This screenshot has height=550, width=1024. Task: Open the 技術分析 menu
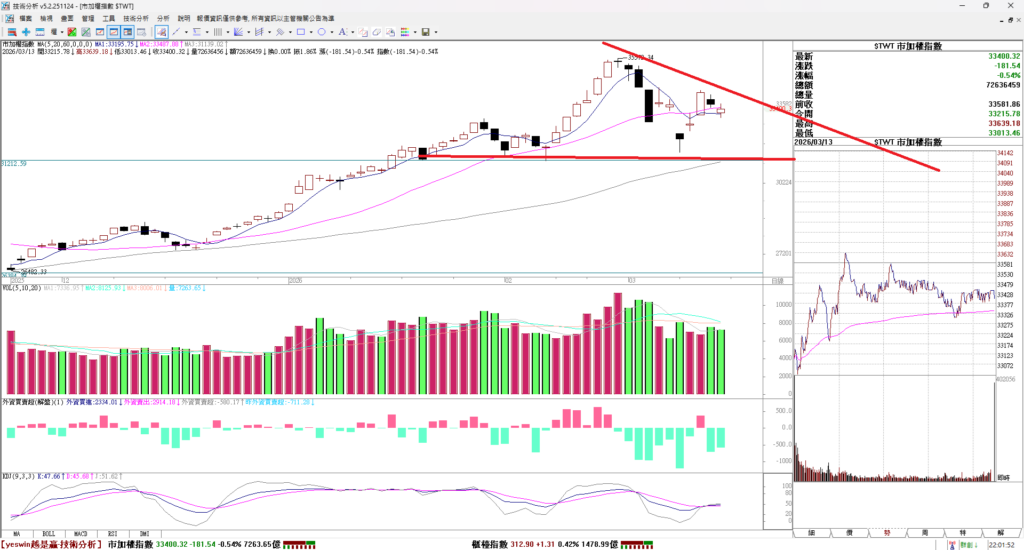point(136,18)
